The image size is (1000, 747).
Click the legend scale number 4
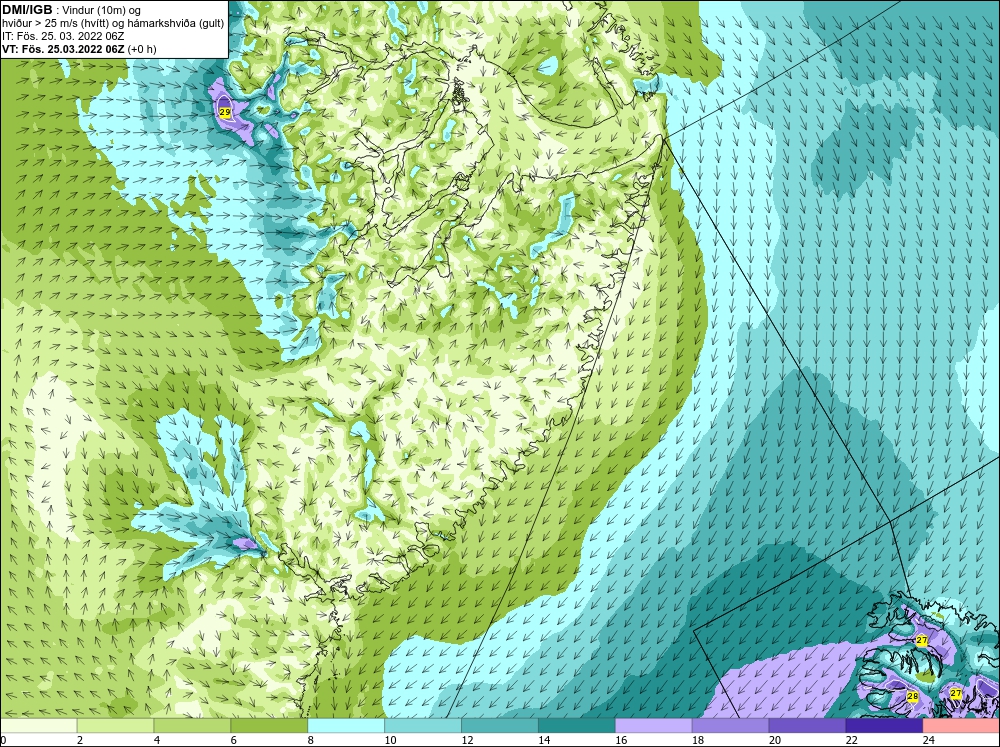157,740
